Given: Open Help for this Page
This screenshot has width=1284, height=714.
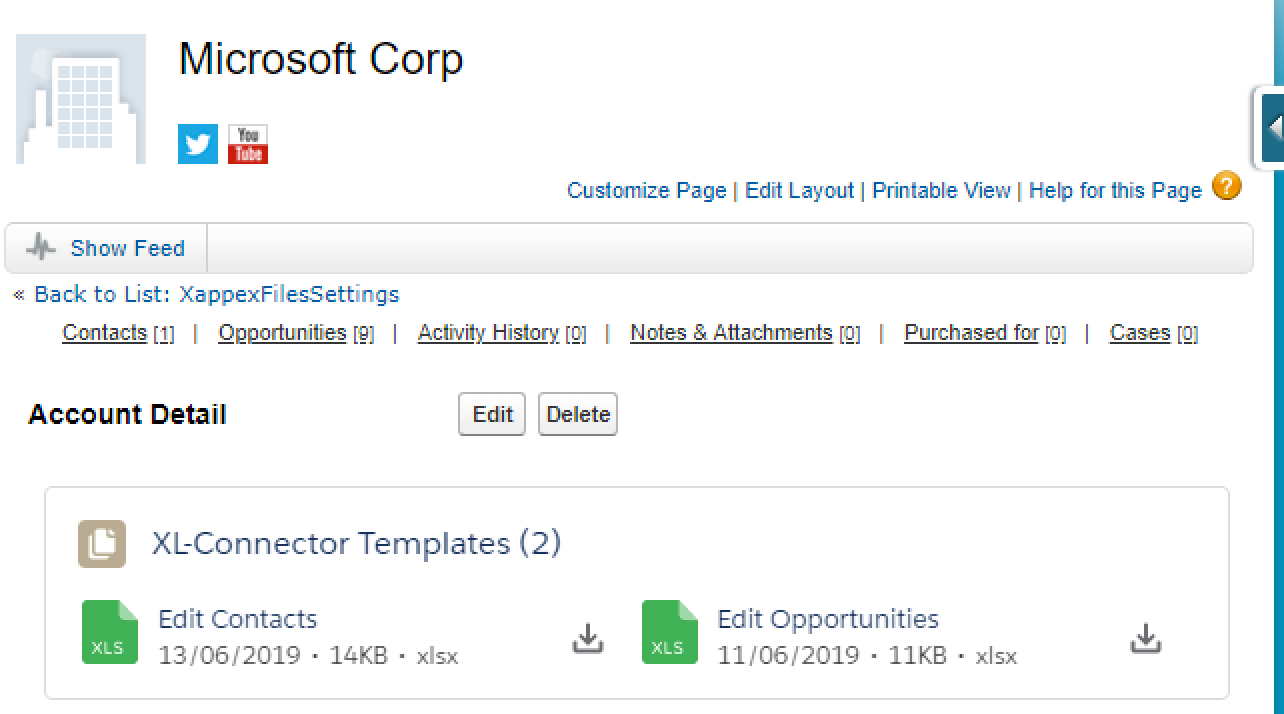Looking at the screenshot, I should (x=1115, y=191).
